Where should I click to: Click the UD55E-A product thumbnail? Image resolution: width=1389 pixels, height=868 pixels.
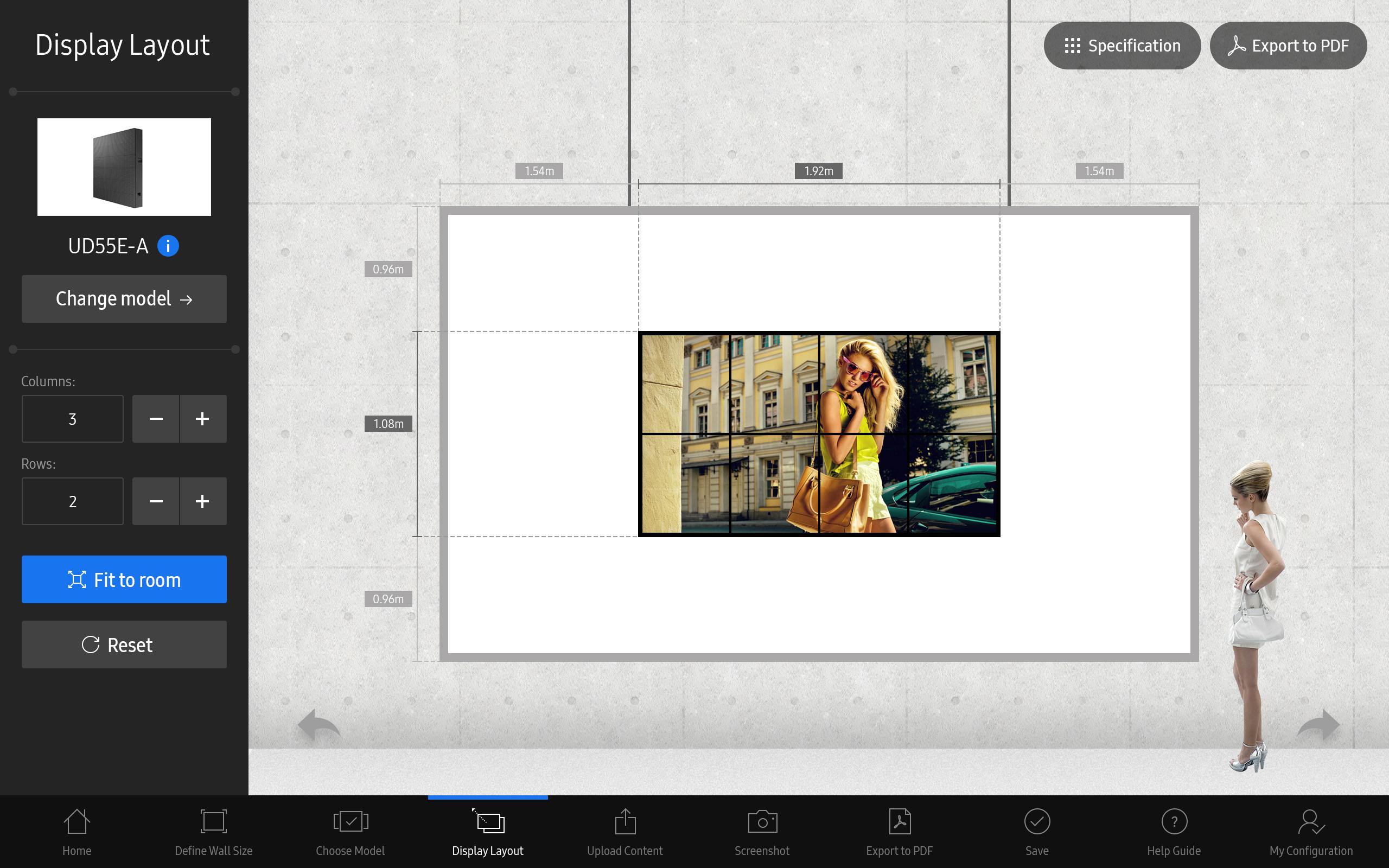coord(124,167)
